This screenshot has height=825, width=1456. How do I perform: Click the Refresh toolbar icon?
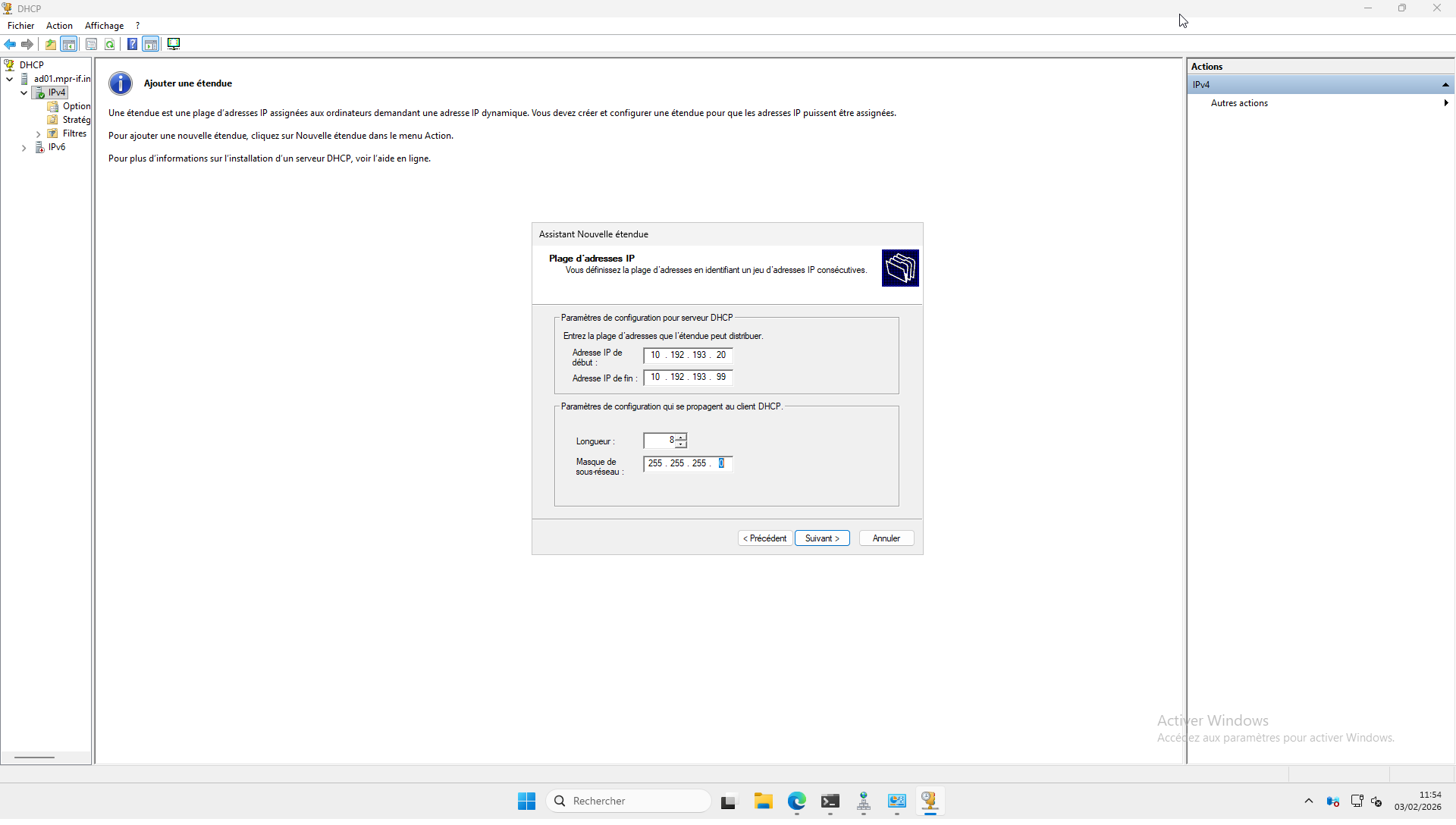tap(110, 44)
